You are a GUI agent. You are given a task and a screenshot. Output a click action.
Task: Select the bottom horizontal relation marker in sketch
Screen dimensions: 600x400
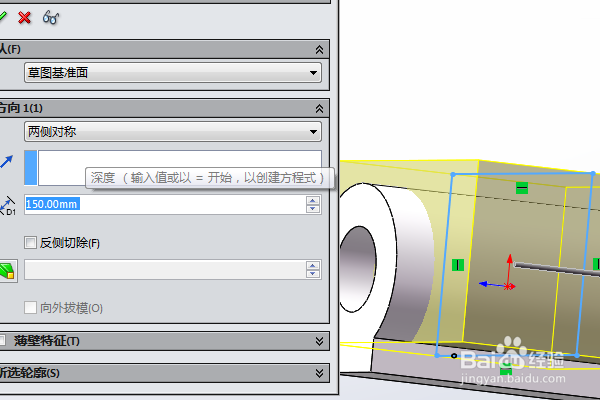pos(506,371)
